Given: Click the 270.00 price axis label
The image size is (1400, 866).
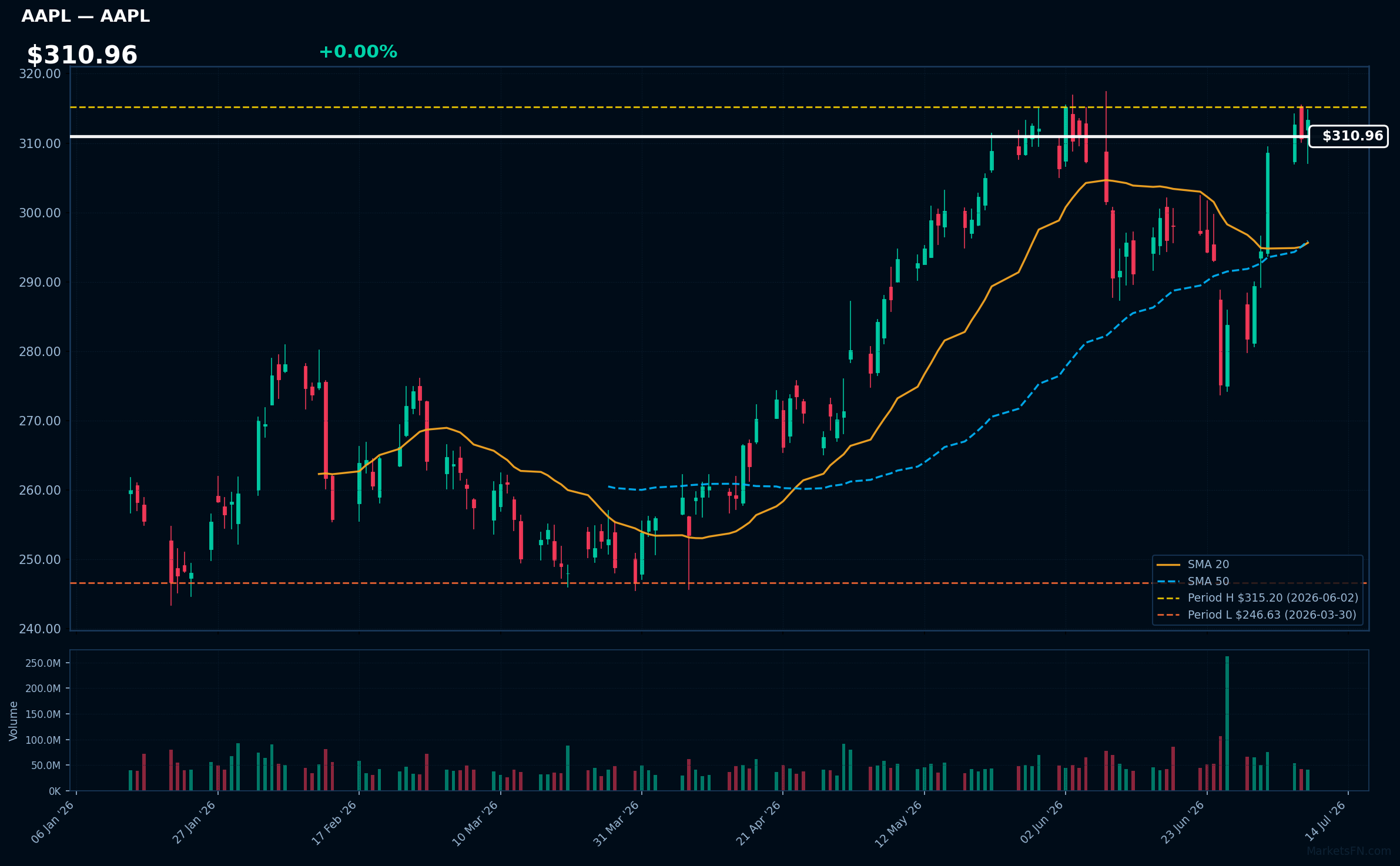Looking at the screenshot, I should click(x=40, y=421).
